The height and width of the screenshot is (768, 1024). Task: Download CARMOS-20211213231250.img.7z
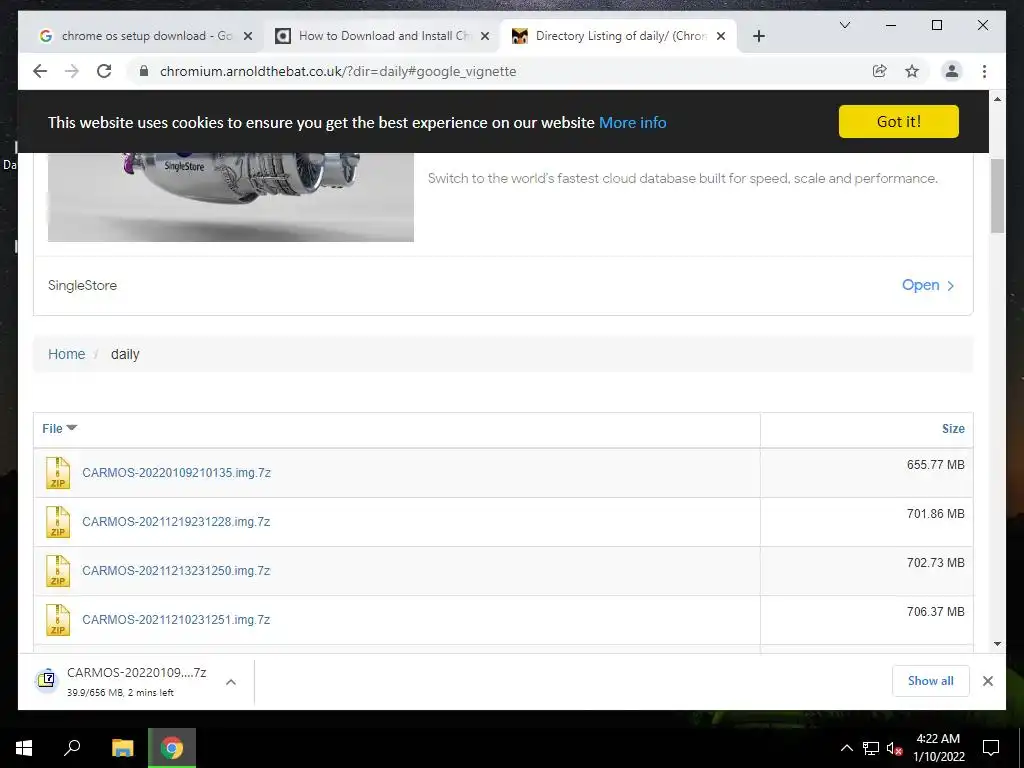click(x=176, y=571)
